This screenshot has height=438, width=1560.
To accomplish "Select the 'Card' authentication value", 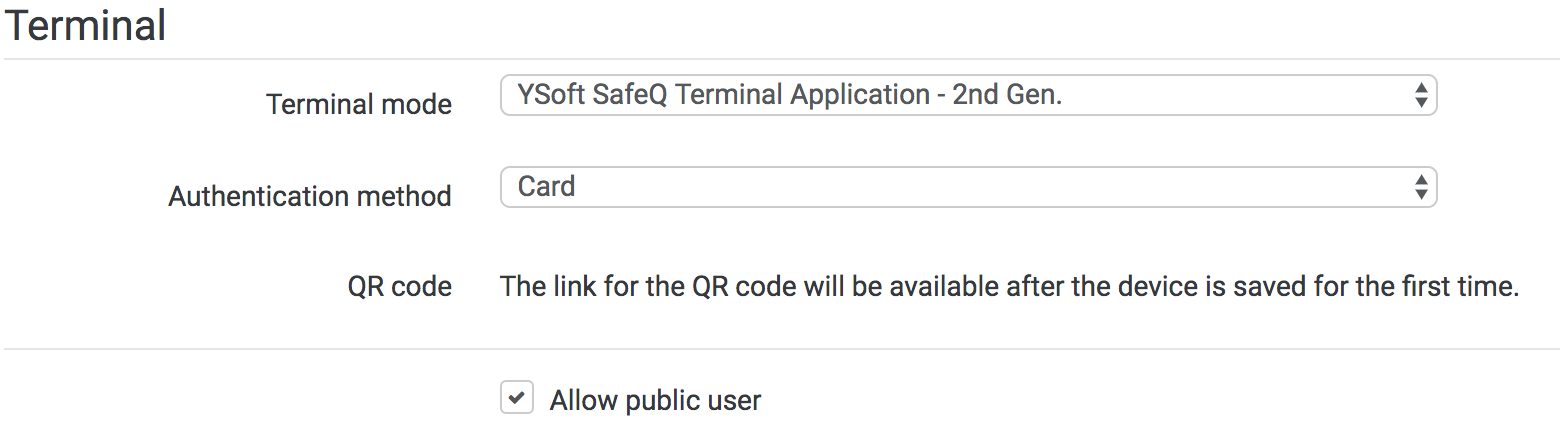I will pos(546,187).
